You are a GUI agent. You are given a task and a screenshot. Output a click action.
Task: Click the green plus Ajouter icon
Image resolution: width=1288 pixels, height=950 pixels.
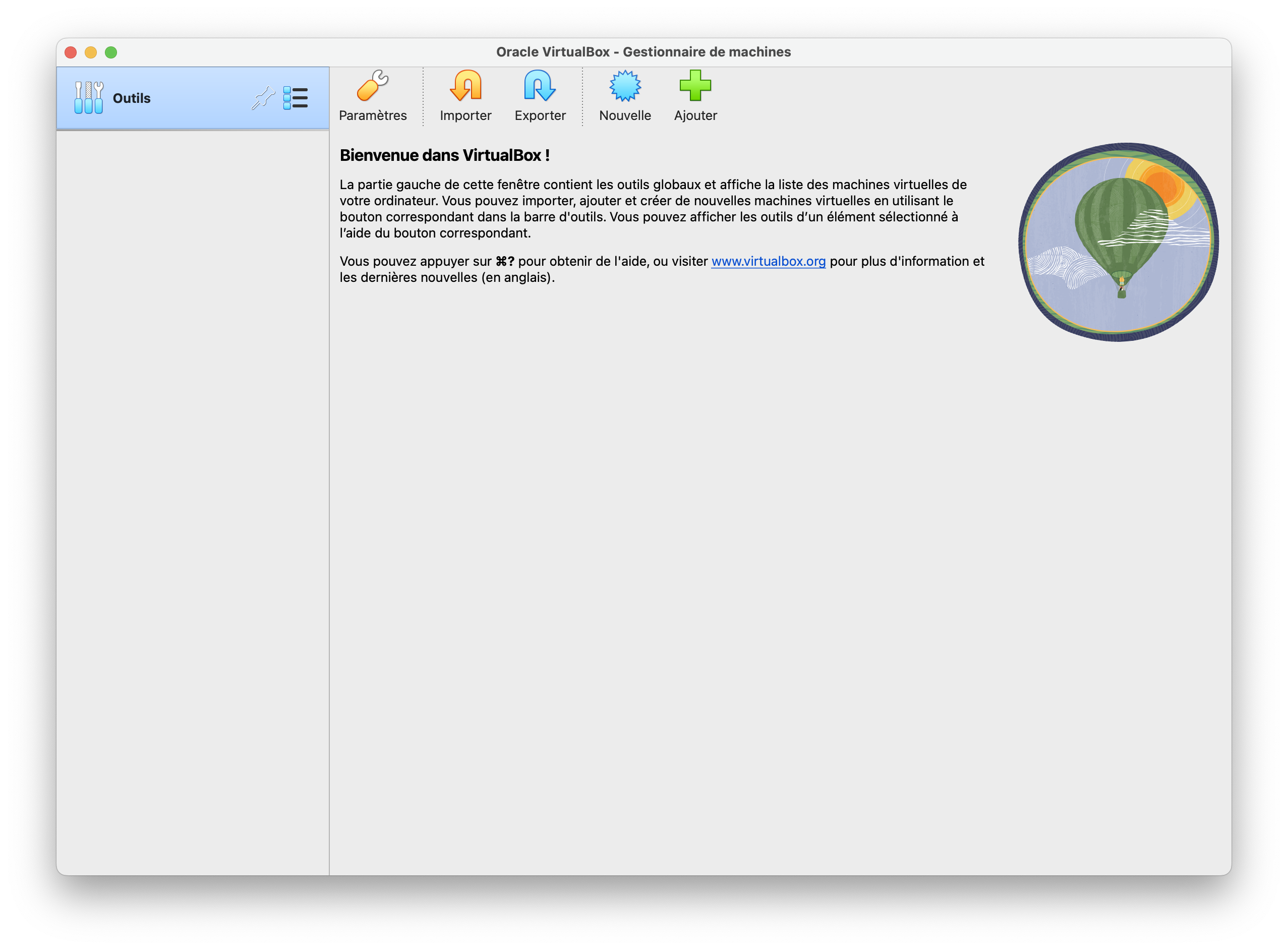(x=694, y=86)
